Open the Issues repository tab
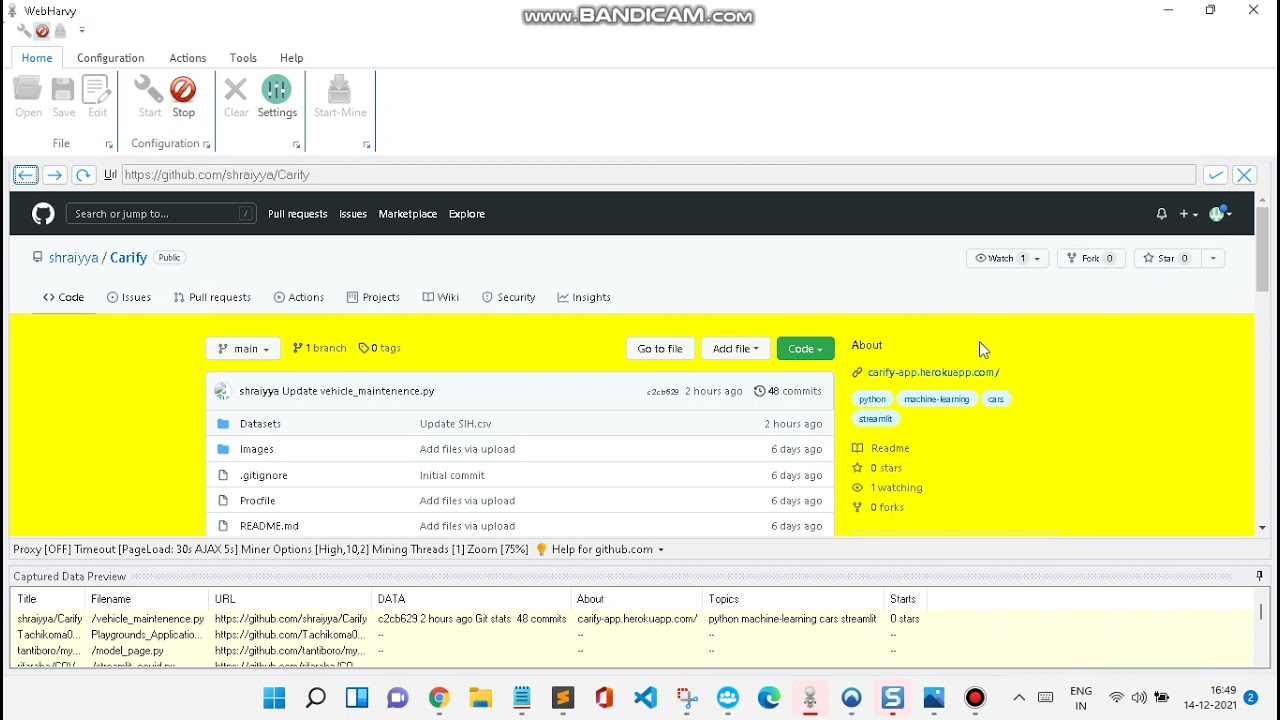The image size is (1280, 720). [129, 297]
